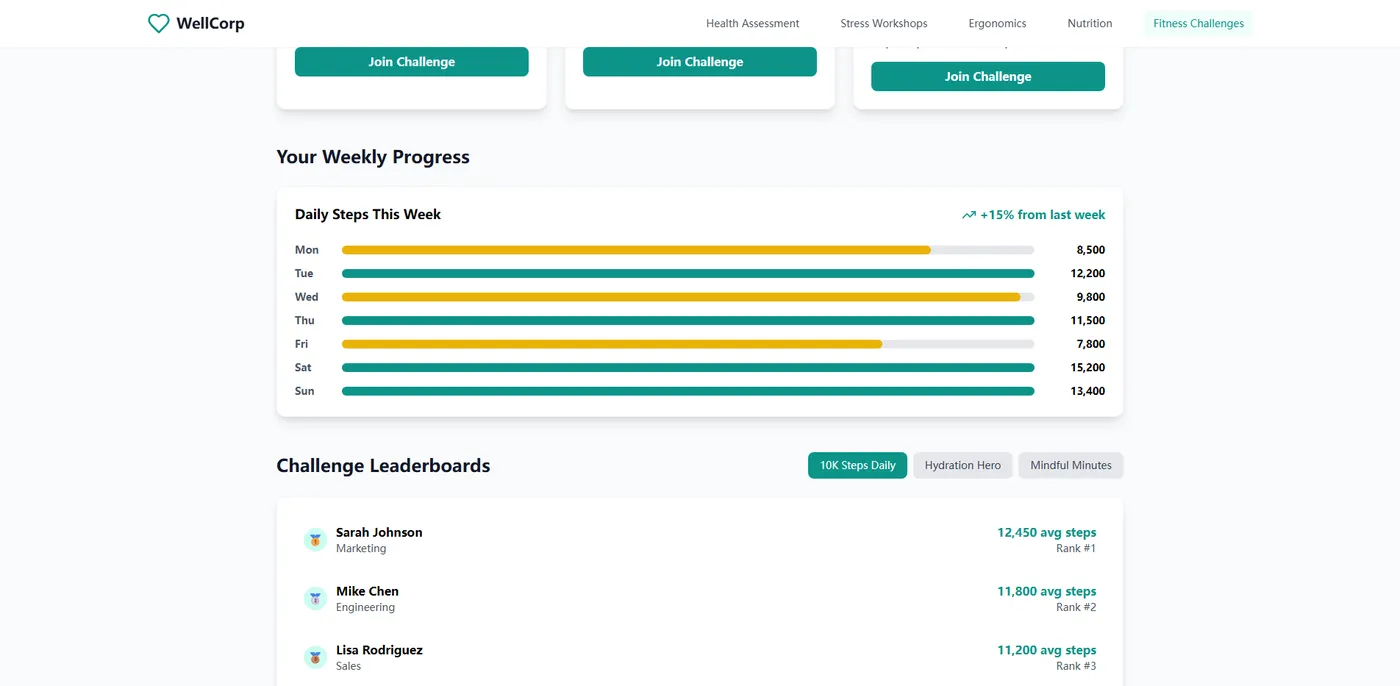The width and height of the screenshot is (1400, 686).
Task: Click the 'Challenge Leaderboards' heading
Action: tap(383, 465)
